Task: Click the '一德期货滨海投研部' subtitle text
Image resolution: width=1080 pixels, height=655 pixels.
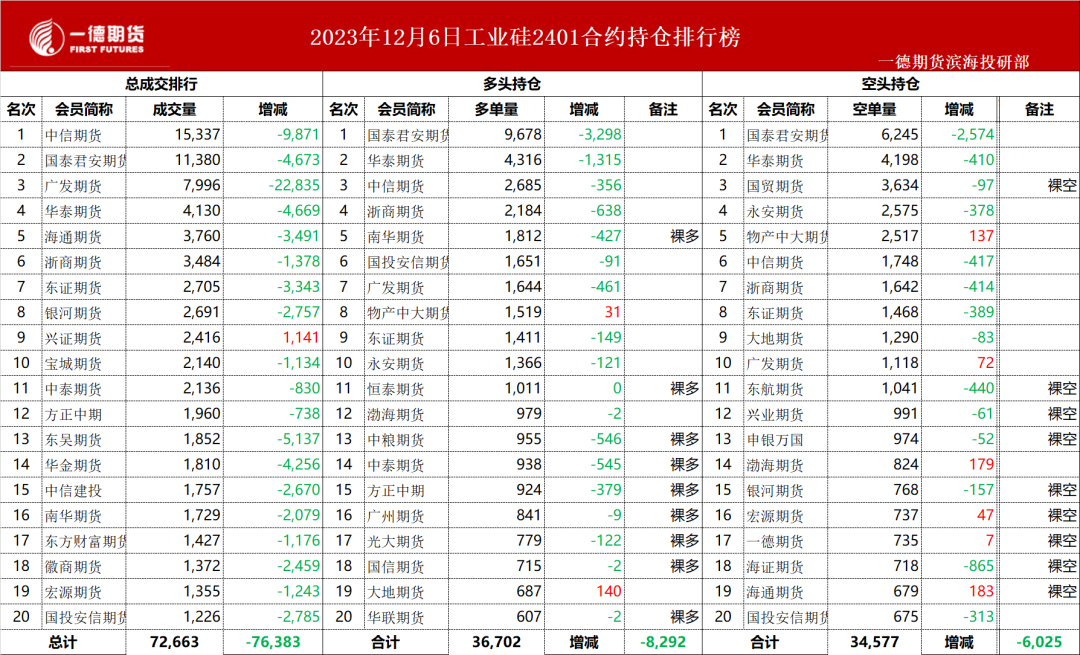Action: (954, 62)
